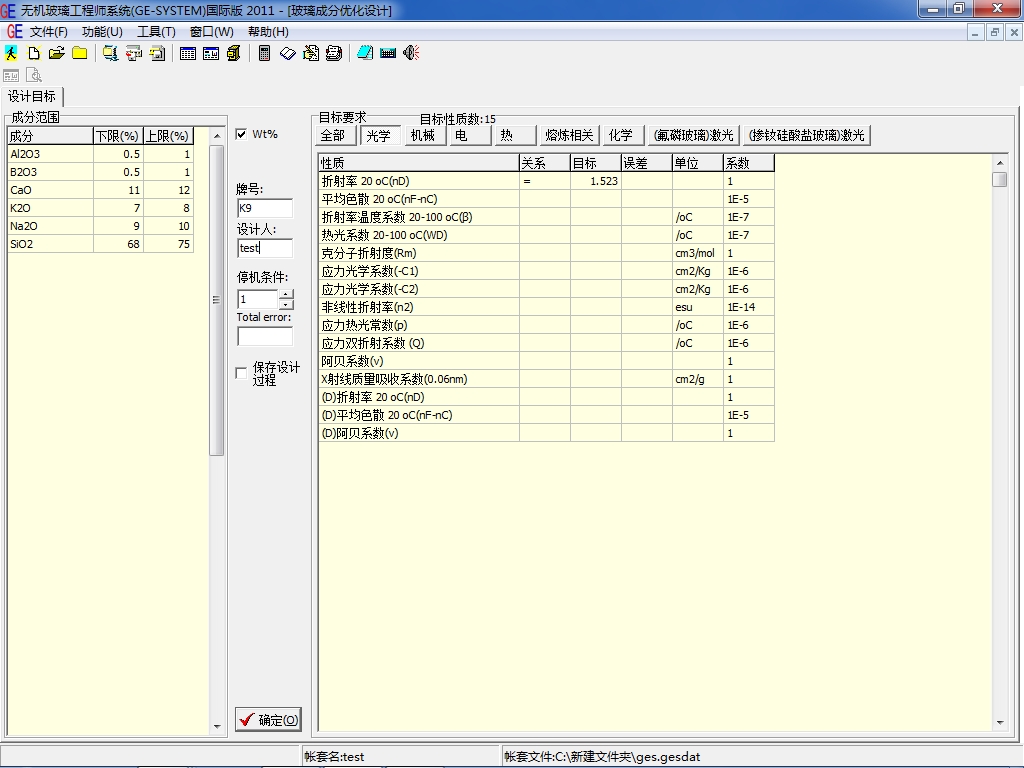Enable the 保存设计过程 checkbox
Image resolution: width=1024 pixels, height=768 pixels.
click(x=241, y=373)
